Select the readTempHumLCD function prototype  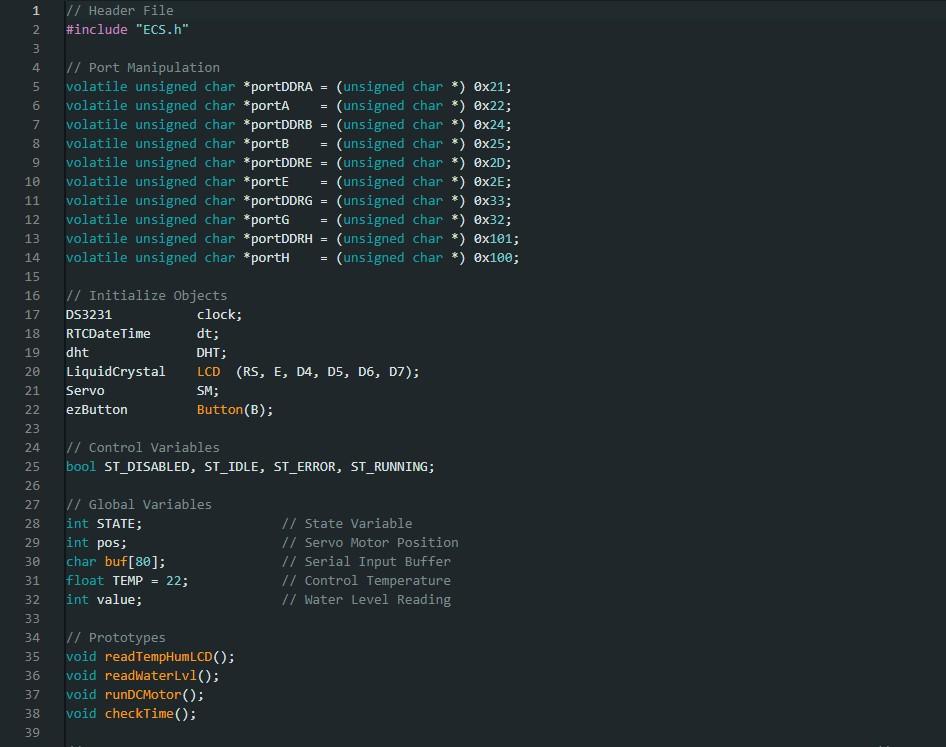click(x=160, y=656)
